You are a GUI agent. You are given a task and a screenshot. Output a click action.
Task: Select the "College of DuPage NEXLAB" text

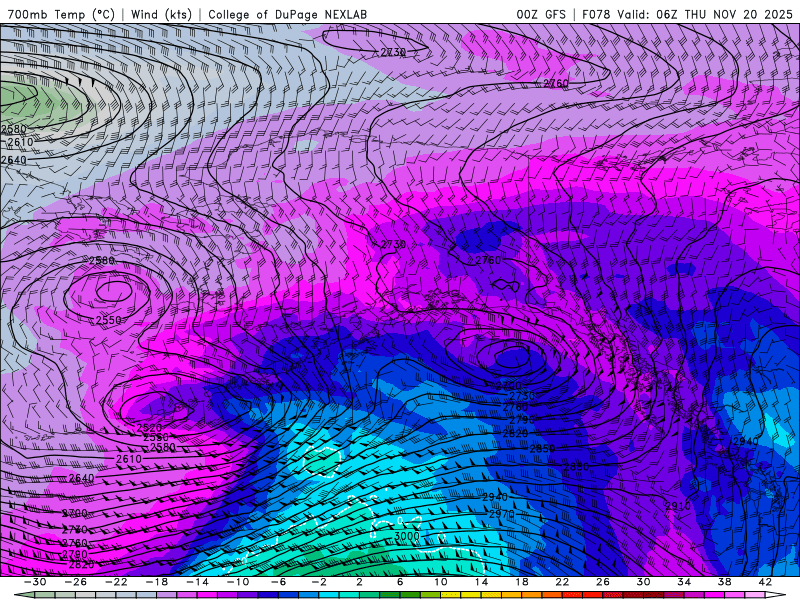[287, 14]
